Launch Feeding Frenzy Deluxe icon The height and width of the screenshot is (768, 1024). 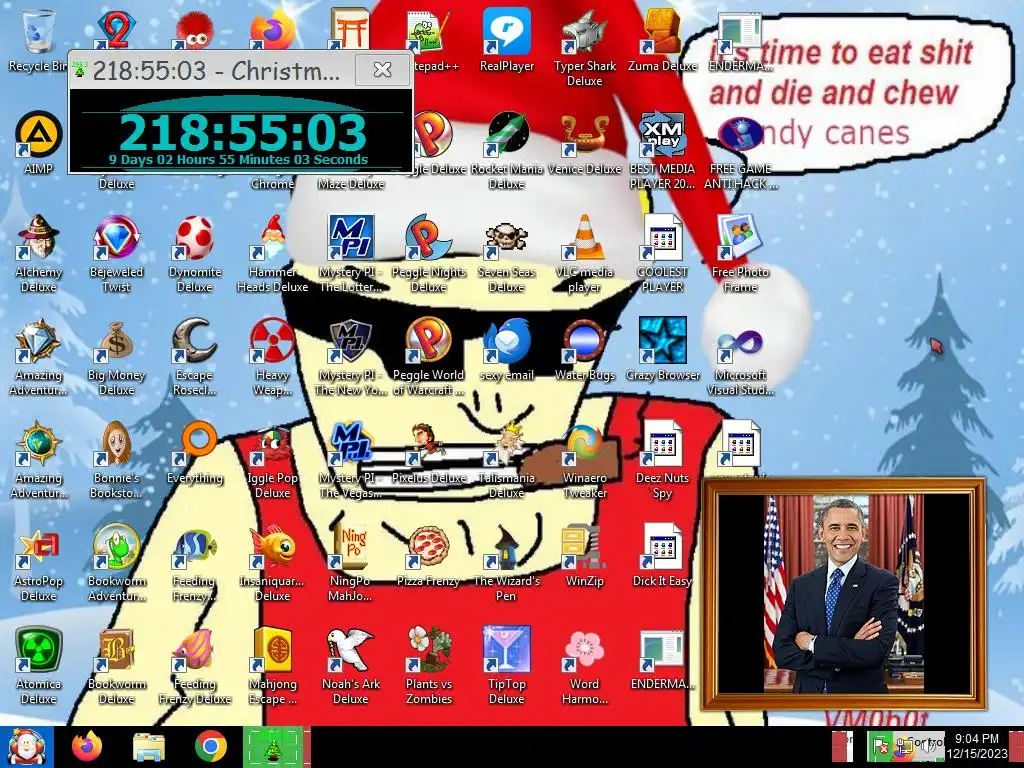[x=195, y=666]
